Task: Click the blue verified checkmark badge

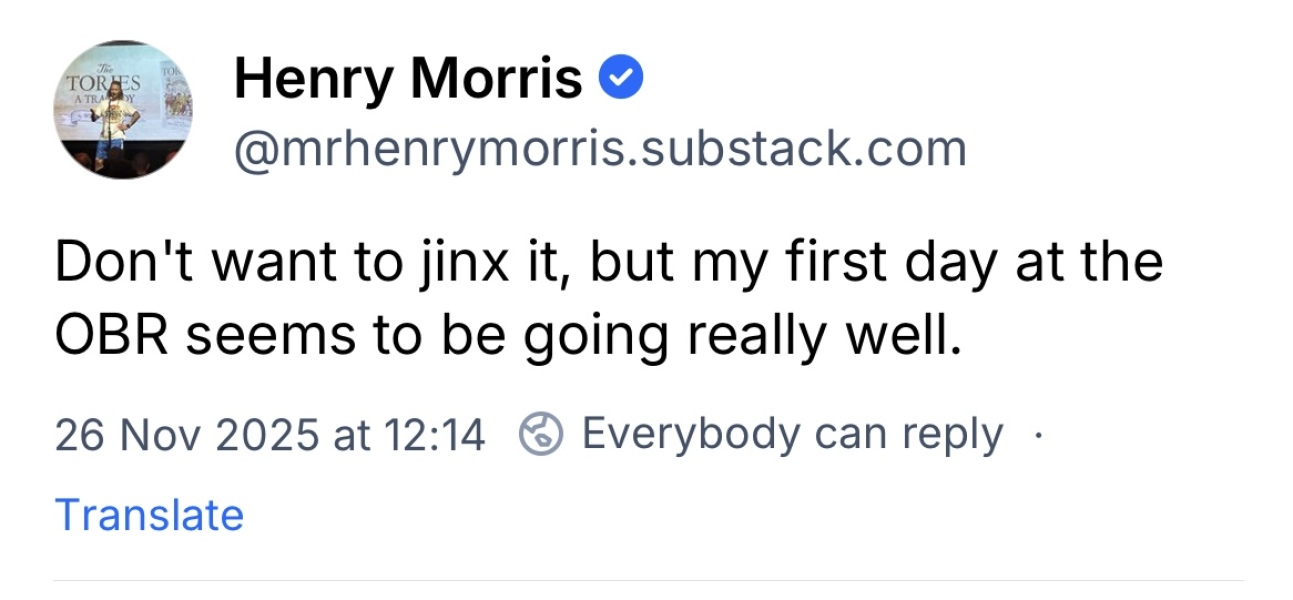Action: 620,80
